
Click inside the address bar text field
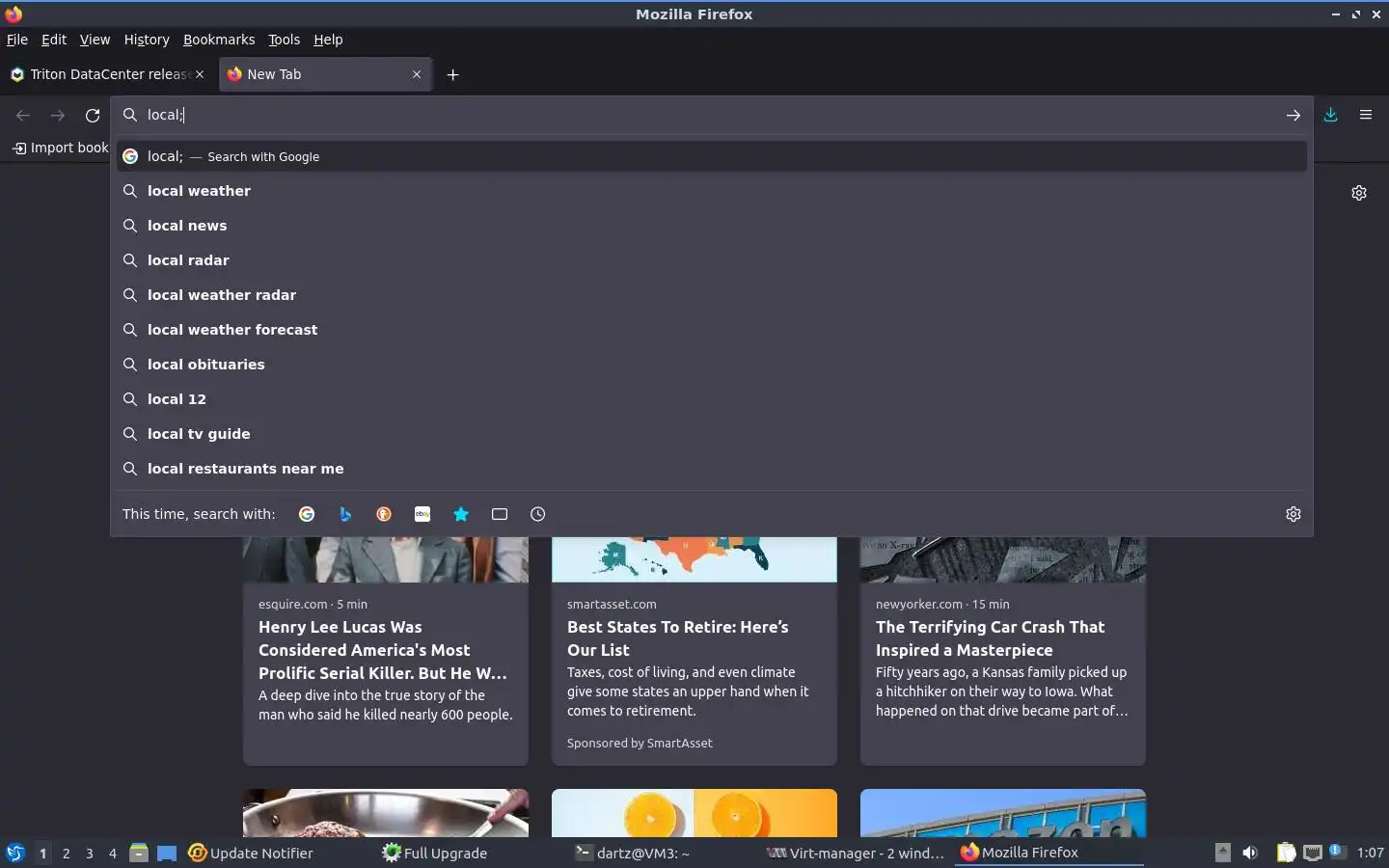[712, 115]
